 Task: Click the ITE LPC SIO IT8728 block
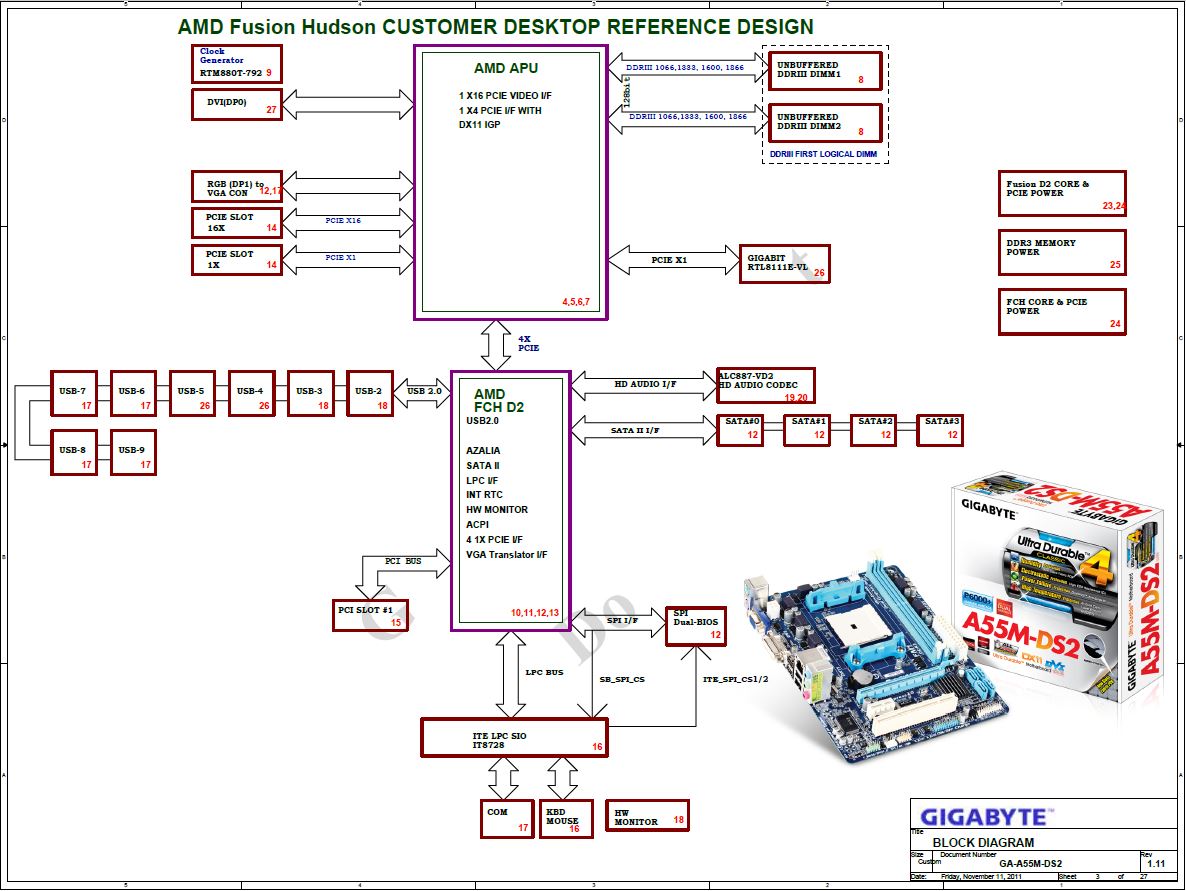click(514, 738)
